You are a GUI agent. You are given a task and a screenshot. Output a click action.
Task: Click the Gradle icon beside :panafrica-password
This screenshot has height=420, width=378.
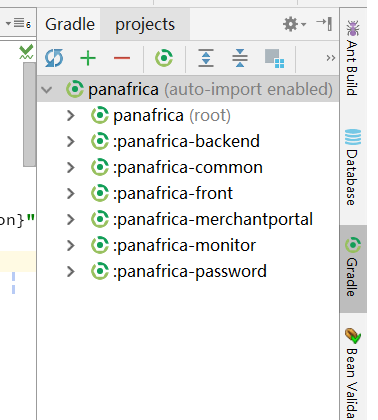pos(100,271)
